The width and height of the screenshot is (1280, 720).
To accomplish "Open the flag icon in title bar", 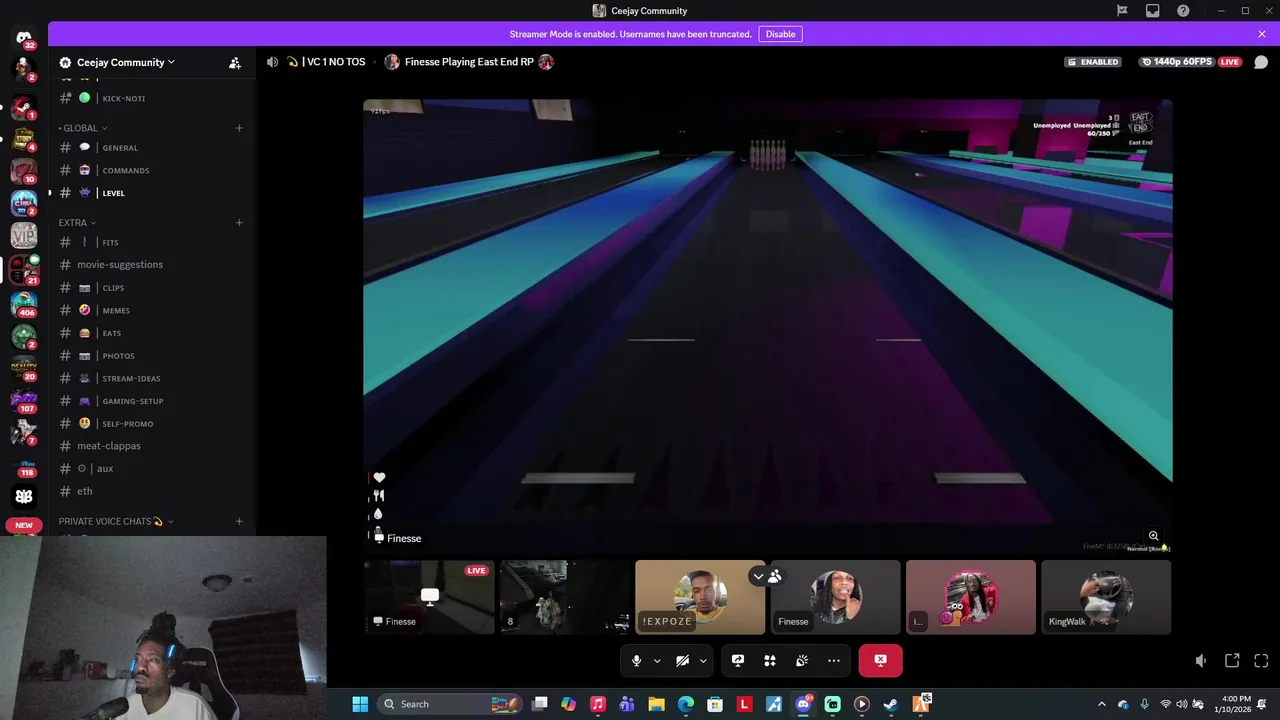I will (1122, 11).
